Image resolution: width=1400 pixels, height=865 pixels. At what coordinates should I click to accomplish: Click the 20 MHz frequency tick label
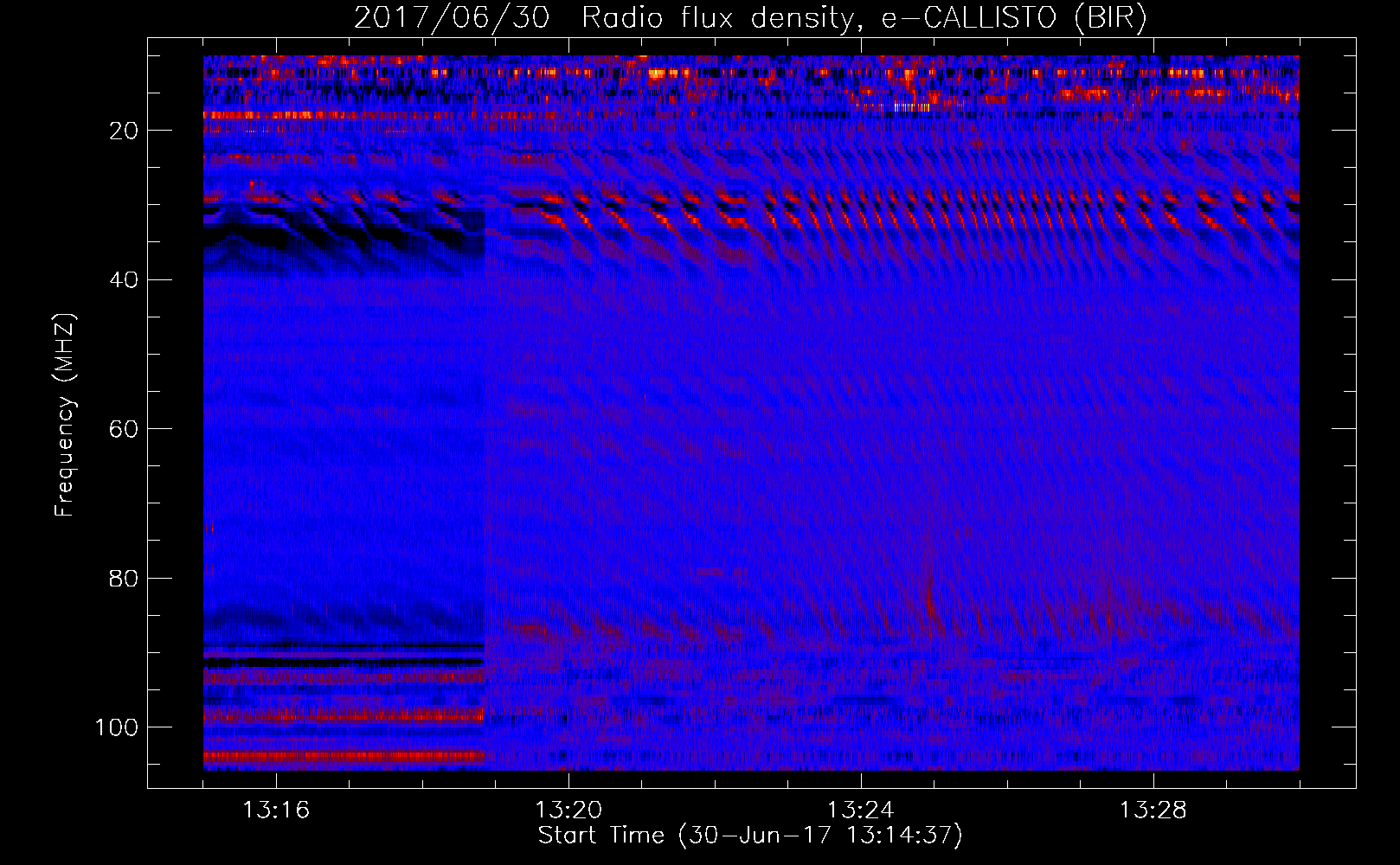[x=125, y=131]
